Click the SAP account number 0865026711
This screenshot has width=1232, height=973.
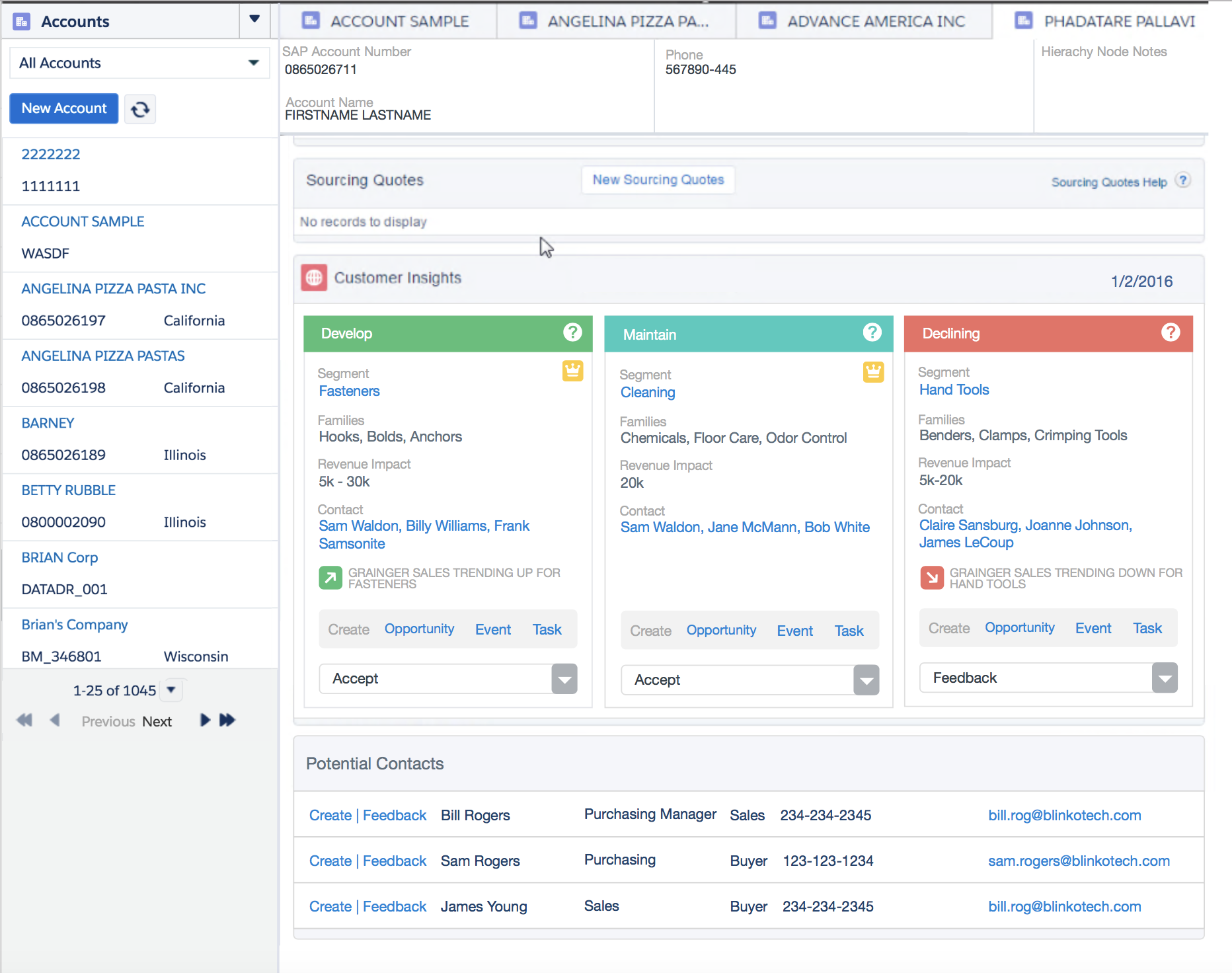tap(321, 69)
